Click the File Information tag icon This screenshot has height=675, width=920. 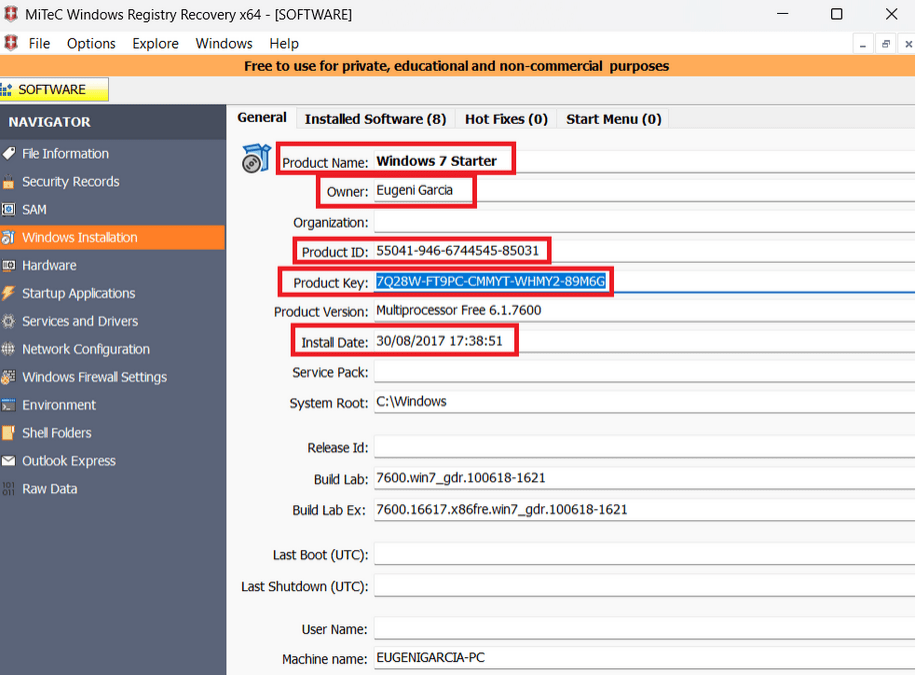(x=8, y=154)
